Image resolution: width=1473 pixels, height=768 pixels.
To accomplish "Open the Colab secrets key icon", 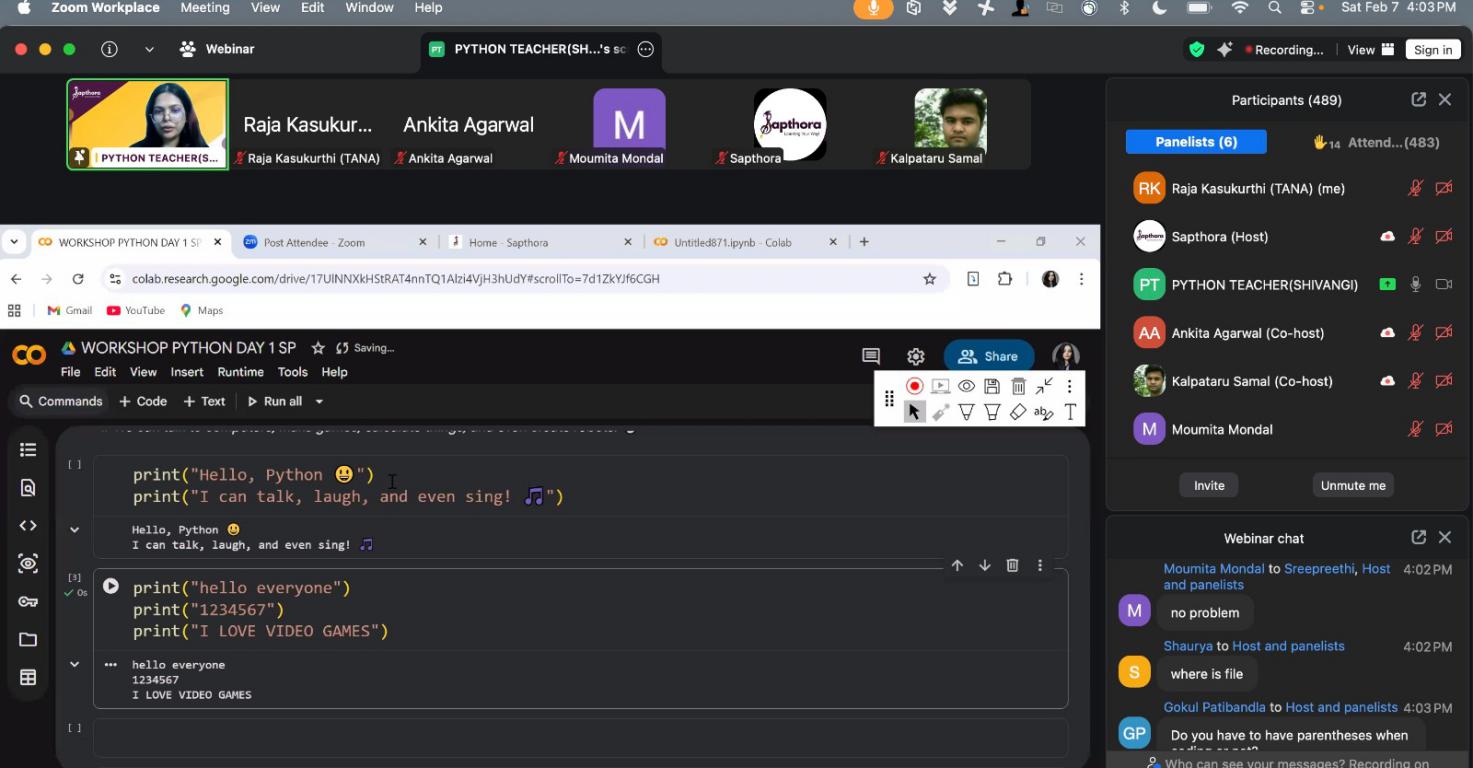I will coord(28,601).
